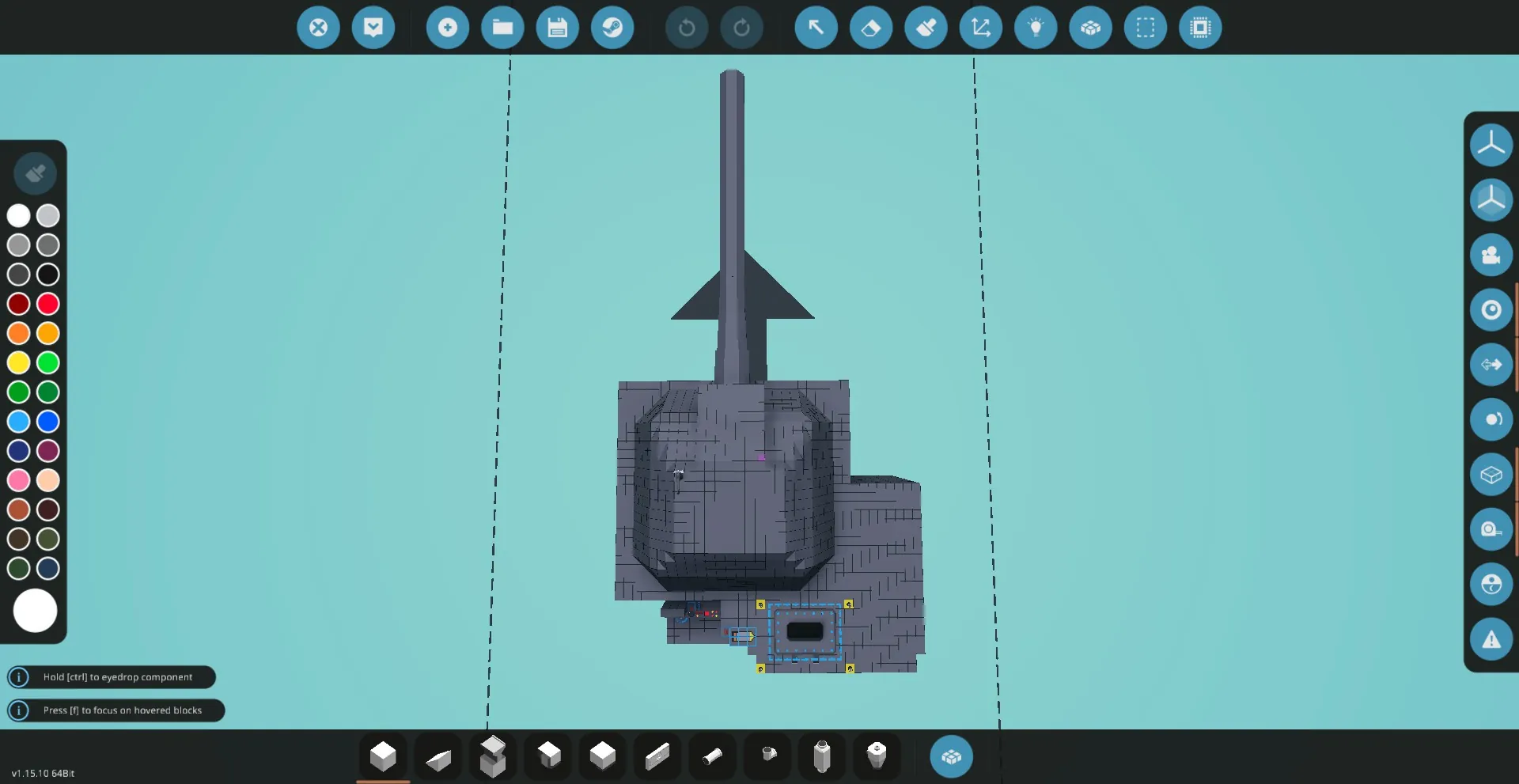
Task: Click the Steam Workshop button
Action: [x=612, y=28]
